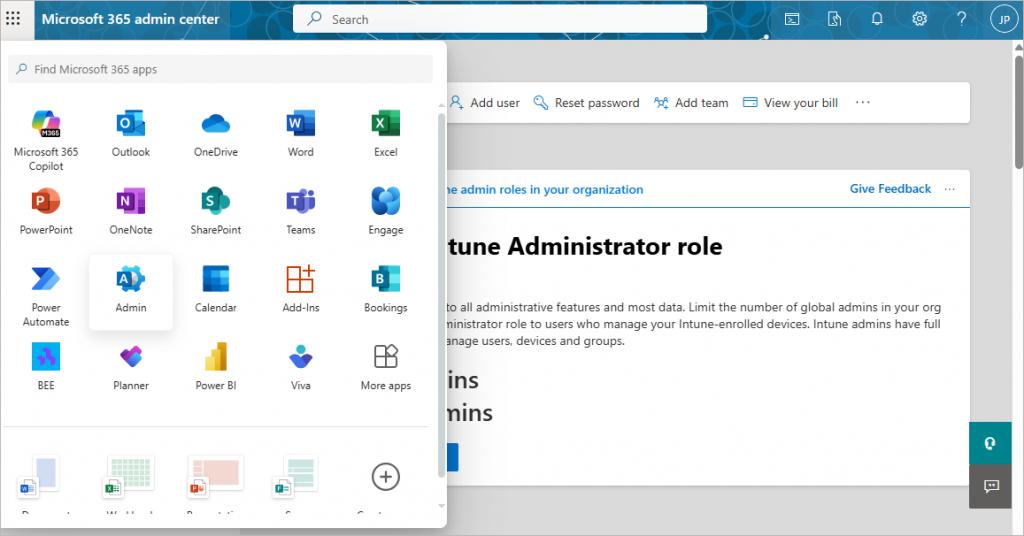Click the admin center Search box
Image resolution: width=1024 pixels, height=536 pixels.
click(x=500, y=19)
